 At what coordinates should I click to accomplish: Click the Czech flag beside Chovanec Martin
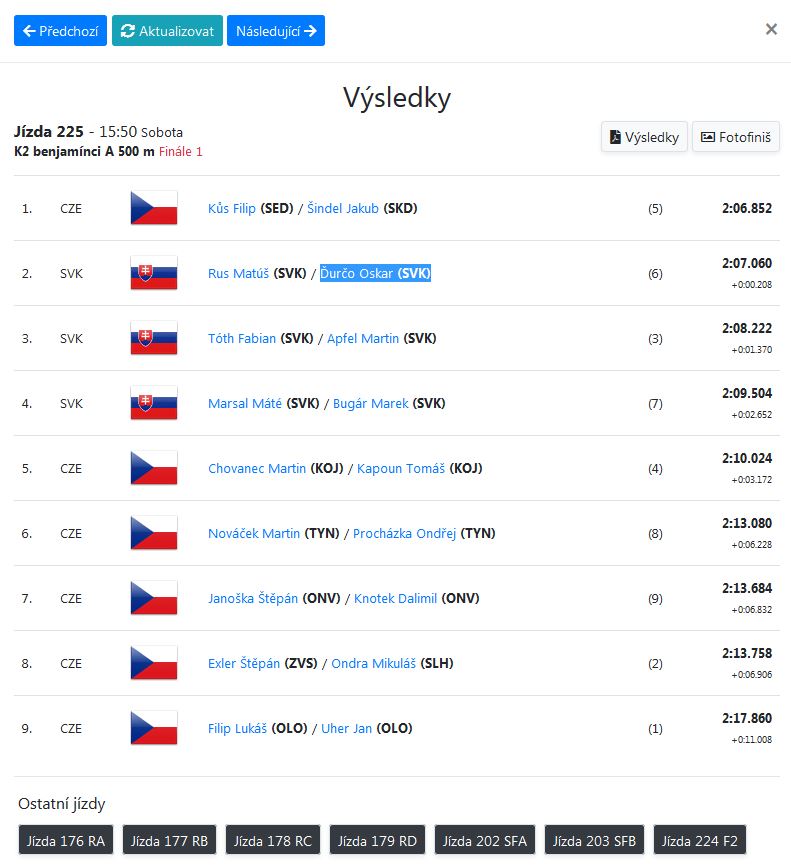coord(154,468)
